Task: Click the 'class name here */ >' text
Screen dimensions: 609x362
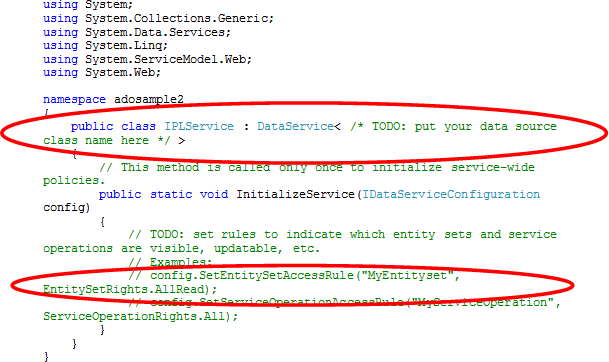Action: coord(114,140)
